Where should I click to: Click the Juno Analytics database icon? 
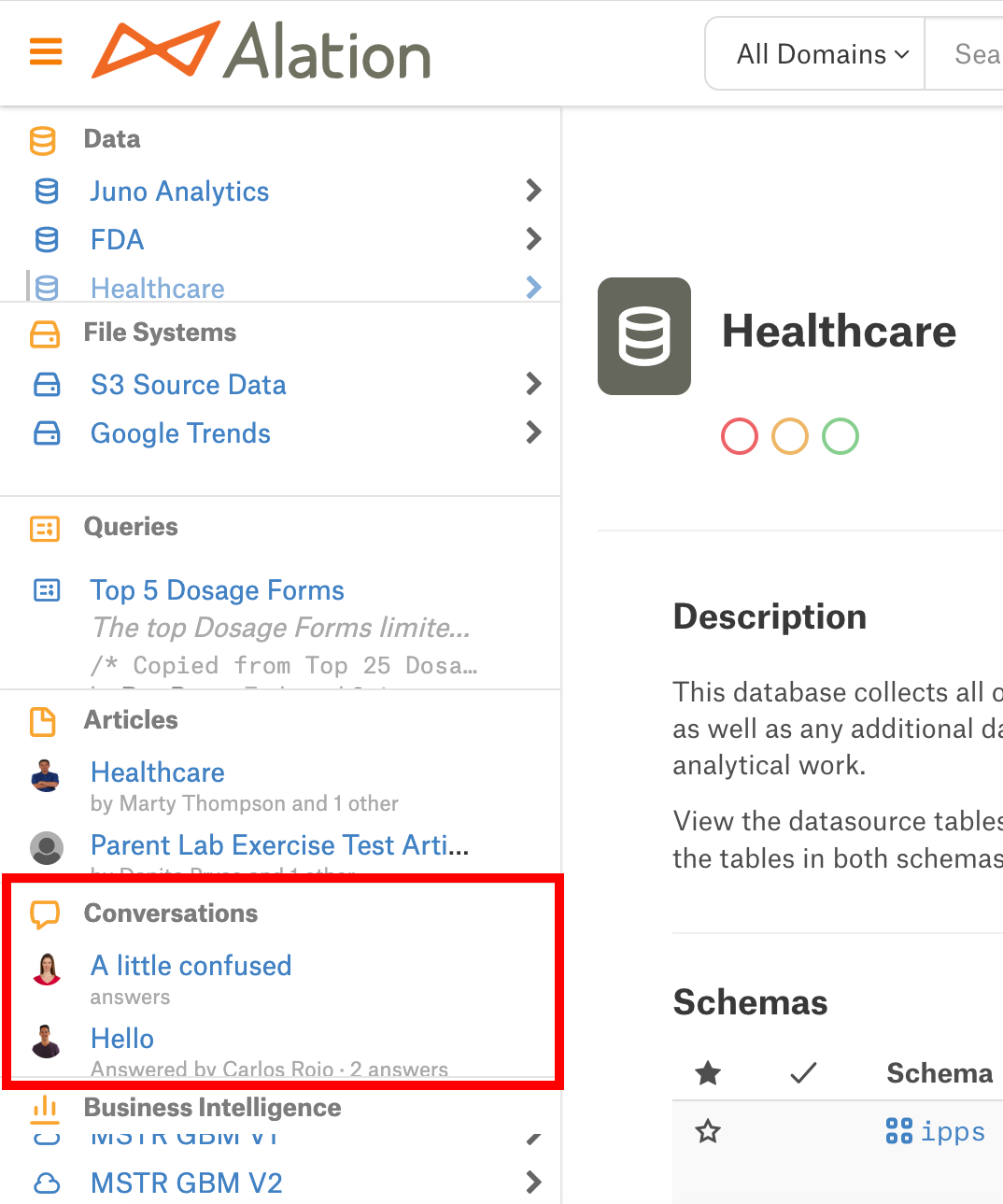[47, 191]
